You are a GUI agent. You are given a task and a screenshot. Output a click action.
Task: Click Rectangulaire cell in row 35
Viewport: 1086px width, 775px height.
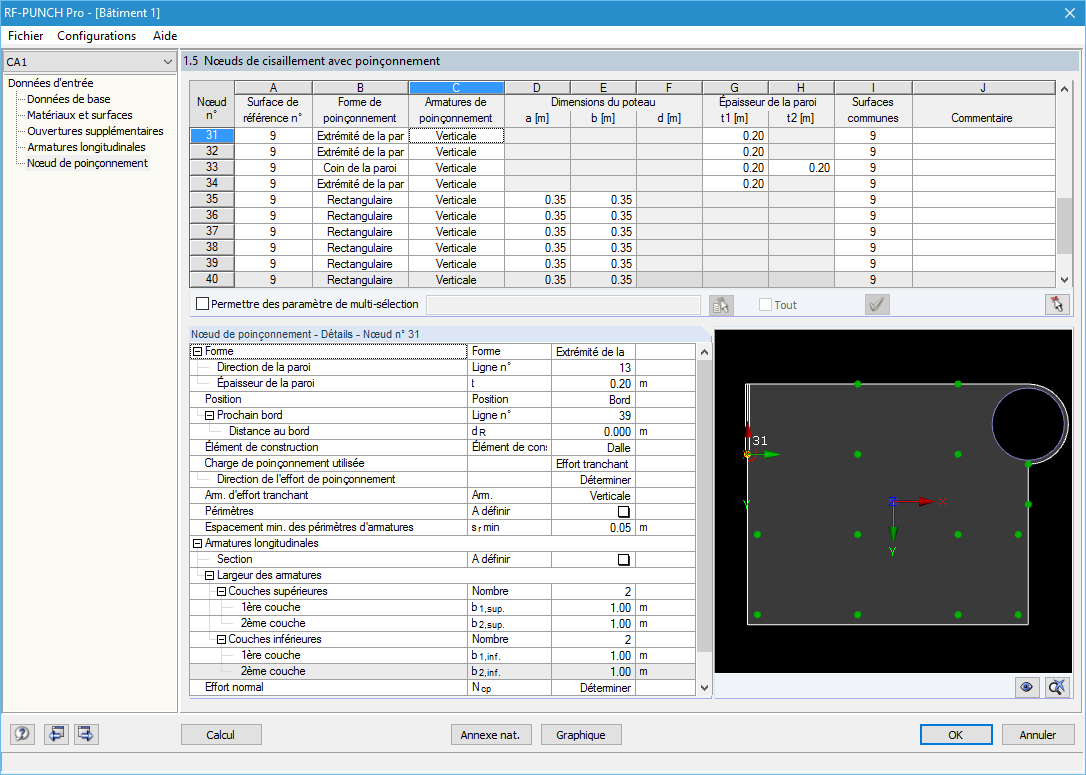coord(360,199)
